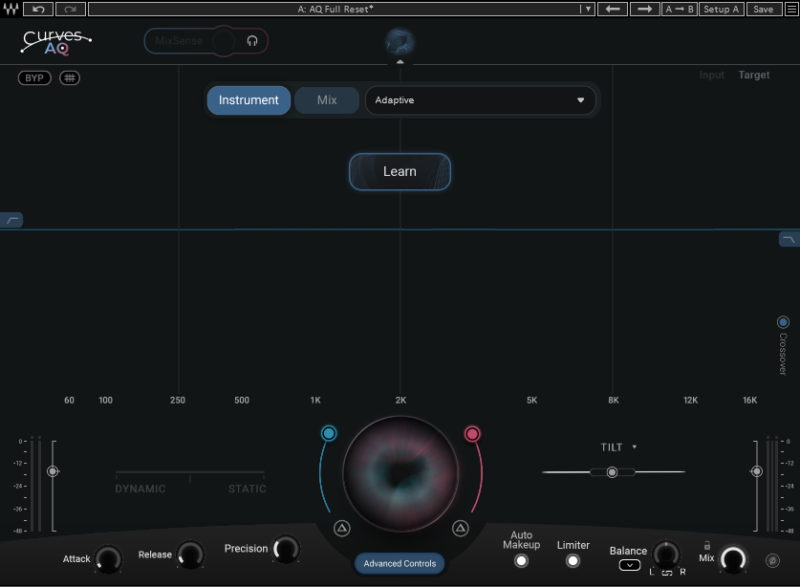This screenshot has width=800, height=587.
Task: Click the redo arrow in top bar
Action: point(70,9)
